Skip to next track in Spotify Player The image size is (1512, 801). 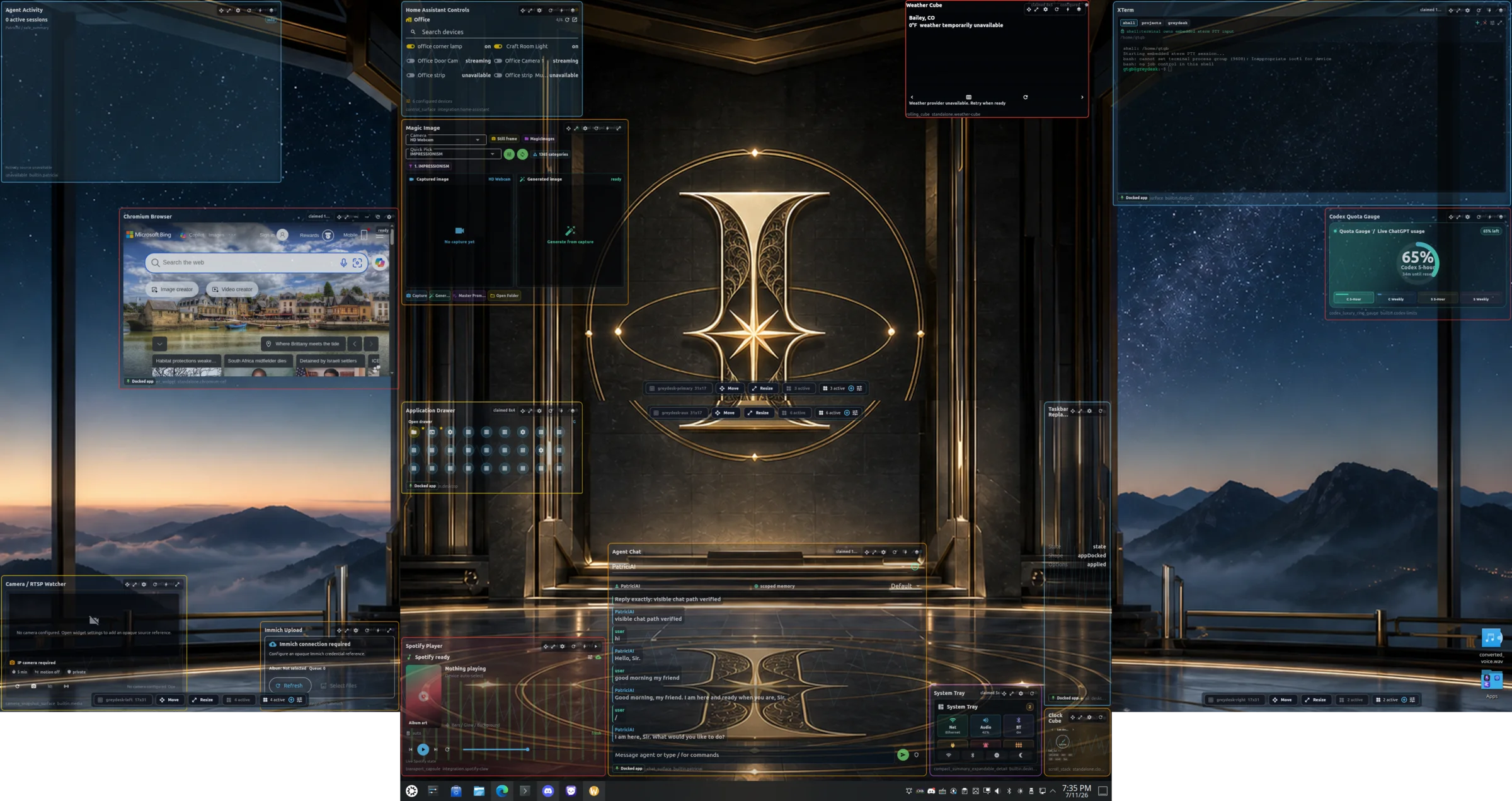tap(435, 749)
